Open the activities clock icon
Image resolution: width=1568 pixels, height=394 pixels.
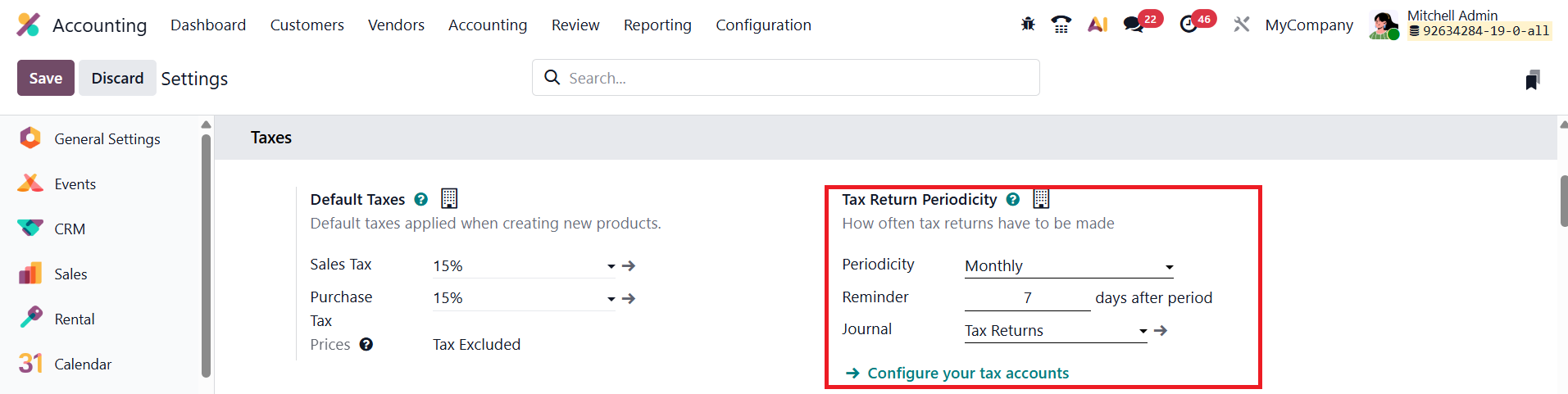(x=1188, y=25)
